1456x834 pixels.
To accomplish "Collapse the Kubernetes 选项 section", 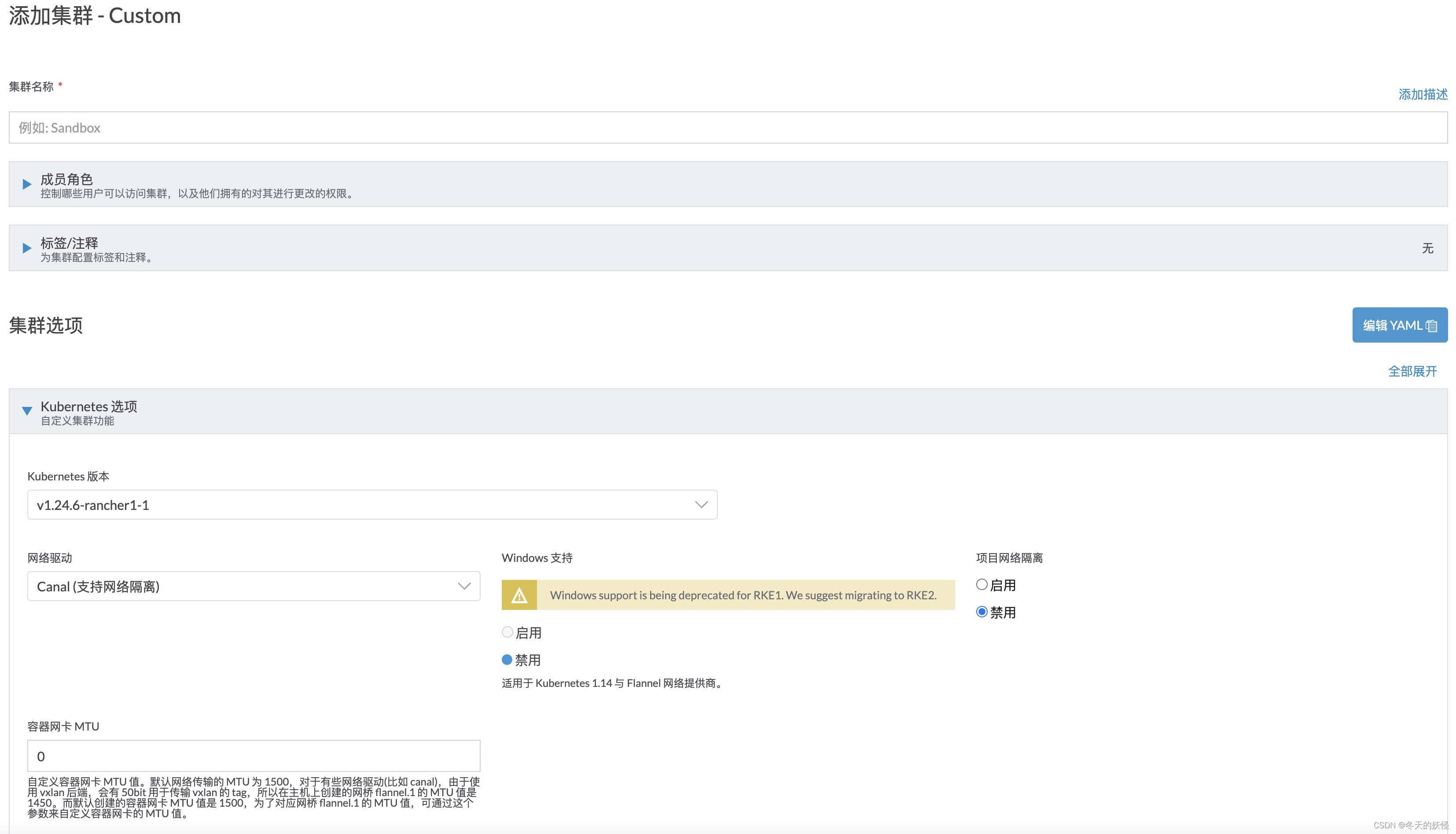I will [26, 411].
